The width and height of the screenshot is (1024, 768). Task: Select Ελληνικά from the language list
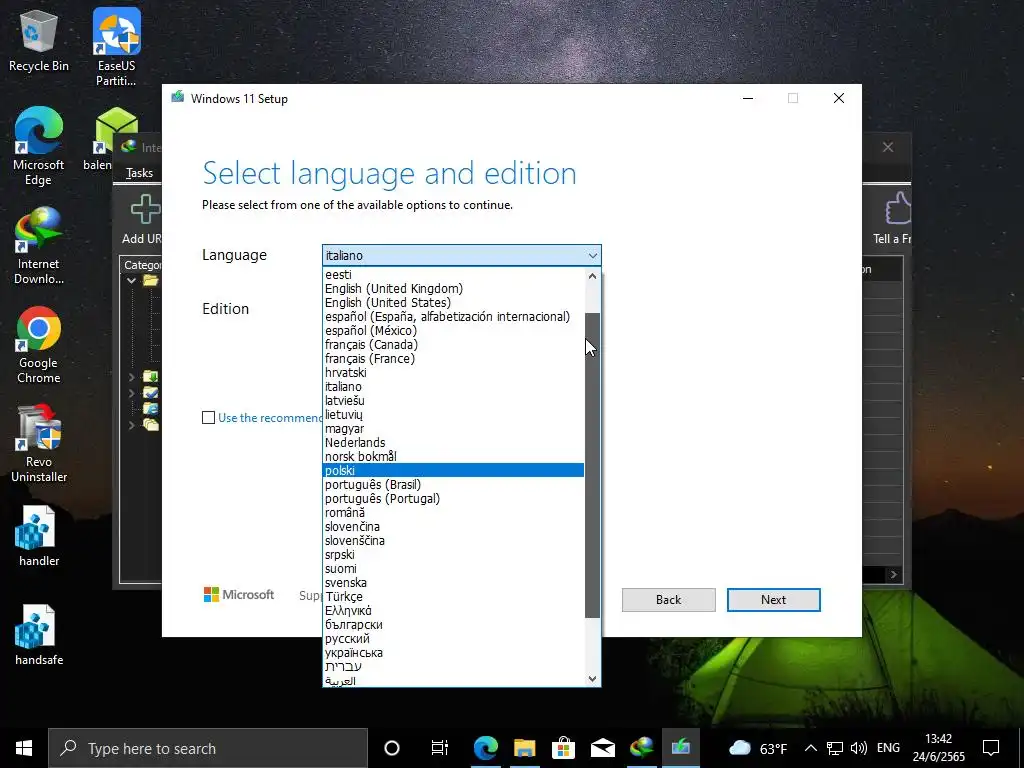tap(454, 610)
